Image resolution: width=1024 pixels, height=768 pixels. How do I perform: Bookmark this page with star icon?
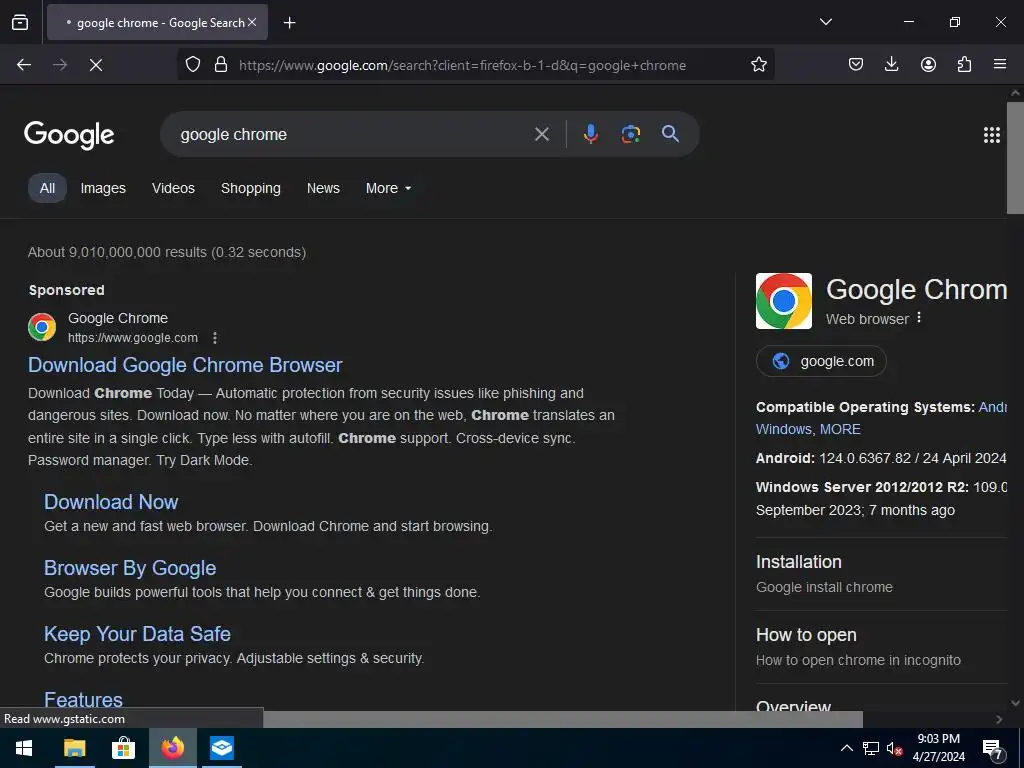click(758, 64)
